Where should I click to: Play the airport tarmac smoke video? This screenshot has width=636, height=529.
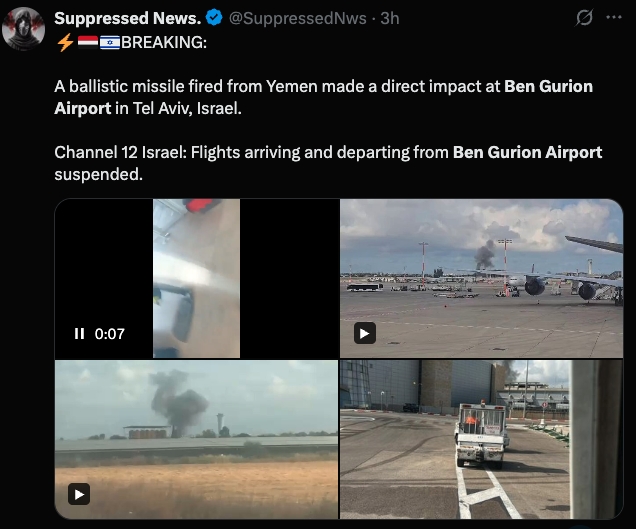point(365,333)
